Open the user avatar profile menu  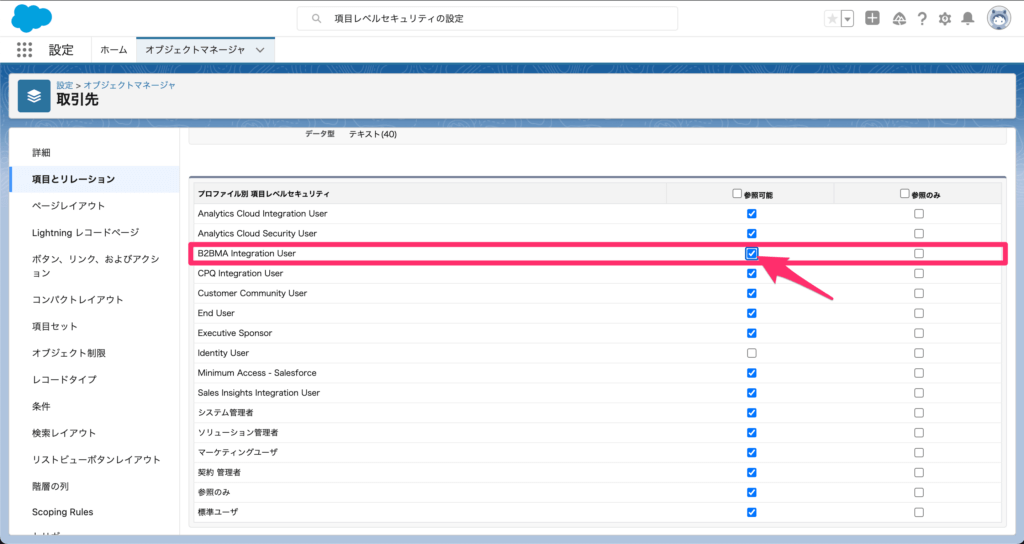pos(999,18)
